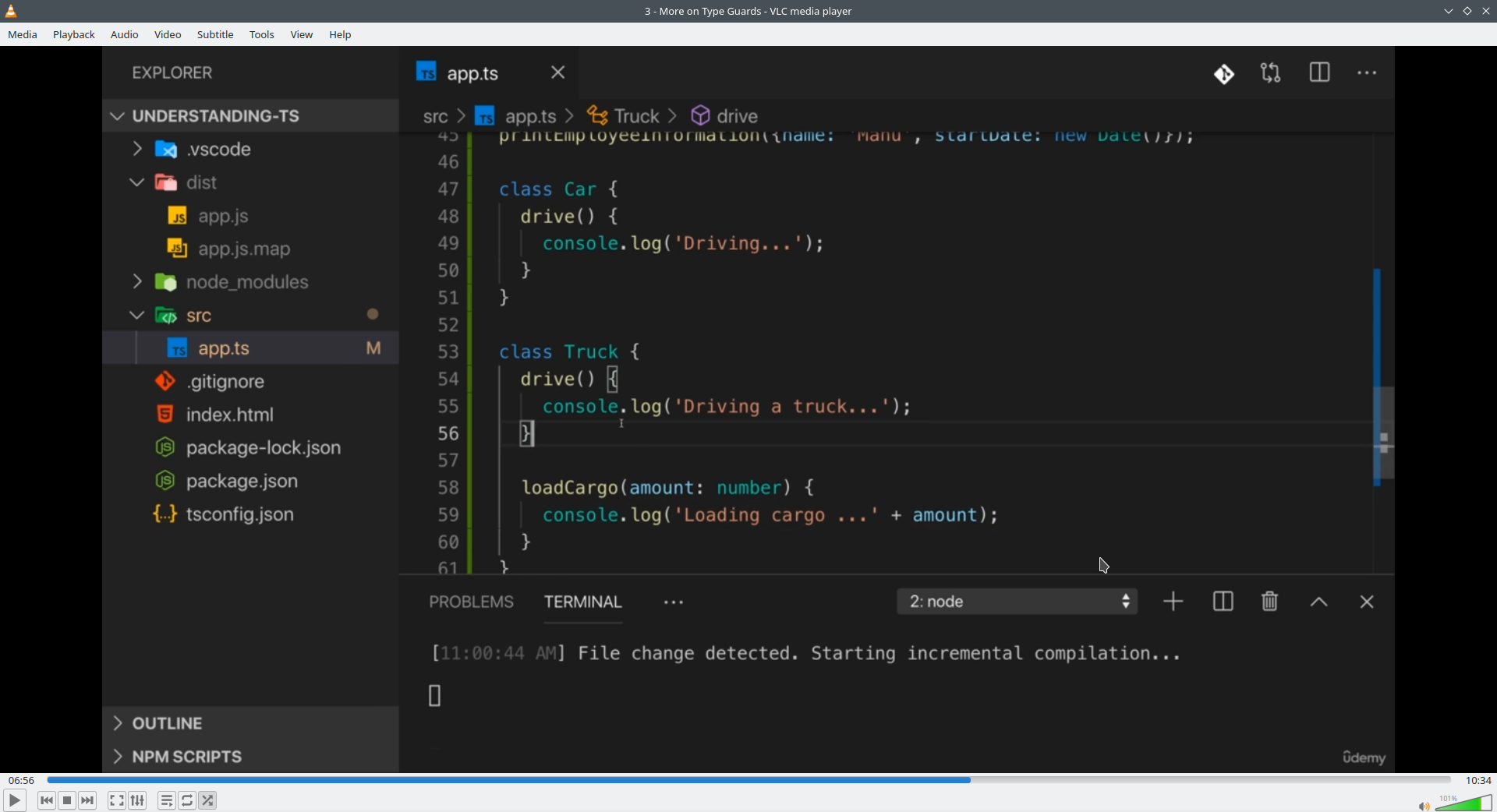The height and width of the screenshot is (812, 1497).
Task: Expand the NPM SCRIPTS section
Action: (251, 757)
